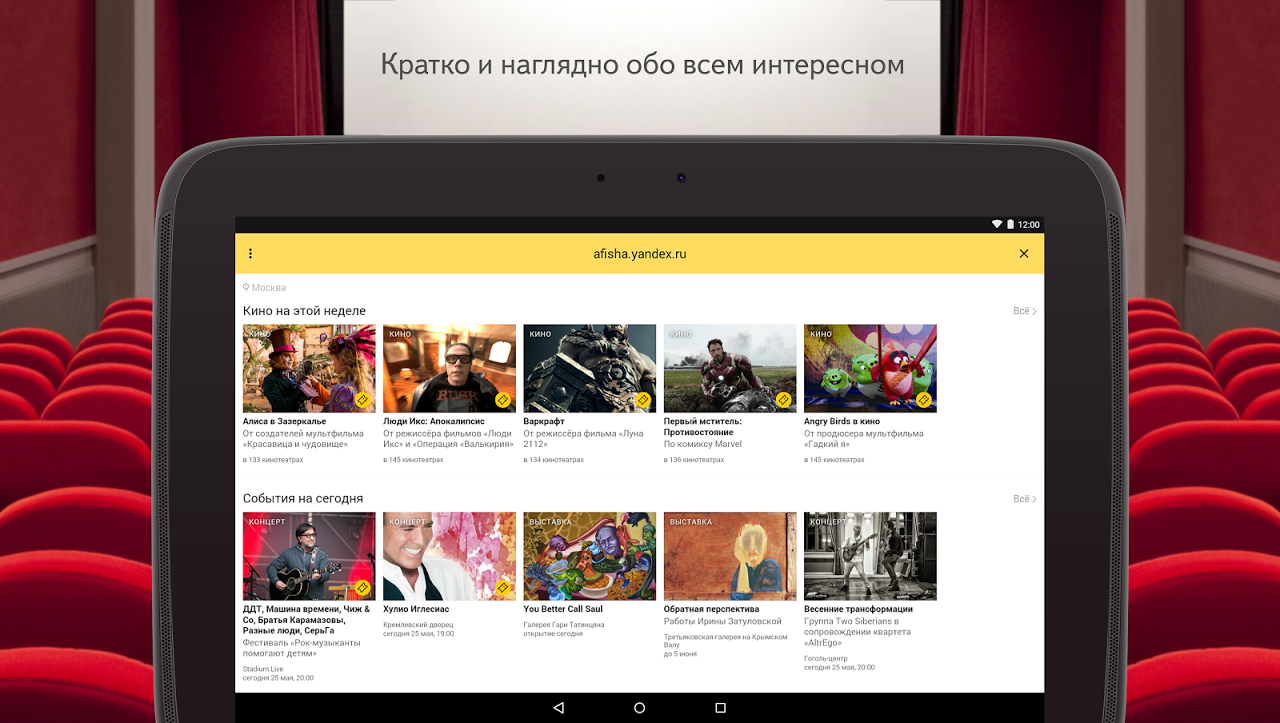This screenshot has height=723, width=1280.
Task: Open the Хулио Иглесиас concert thumbnail
Action: point(450,556)
